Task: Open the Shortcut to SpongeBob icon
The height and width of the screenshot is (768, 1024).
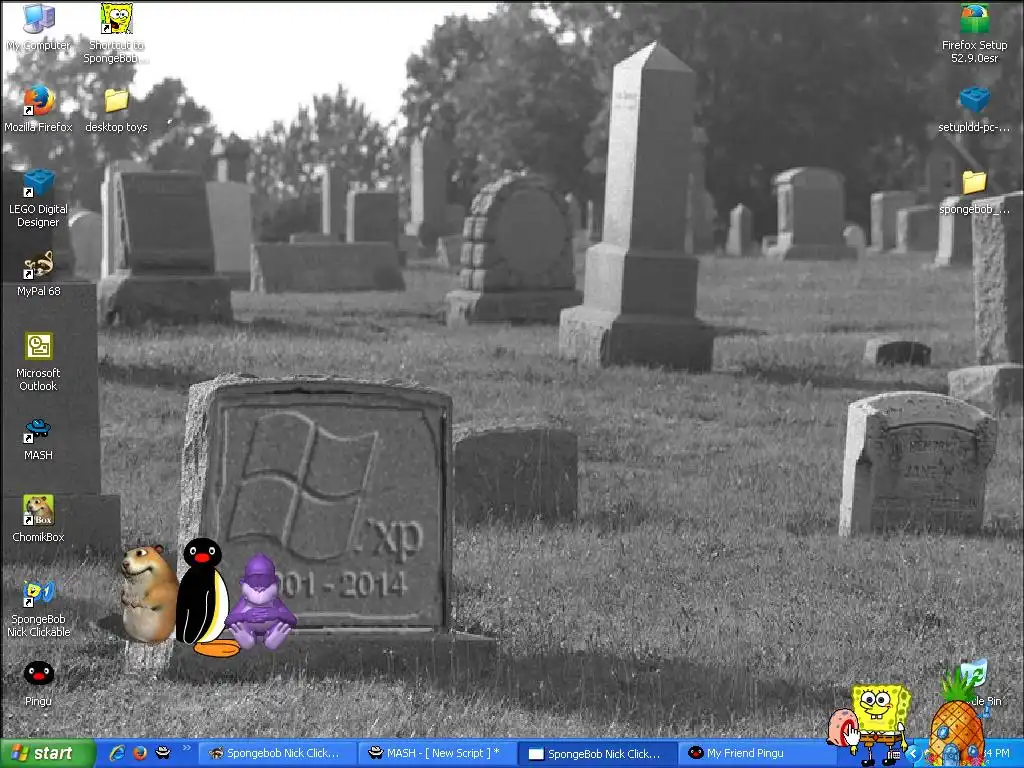Action: [x=116, y=33]
